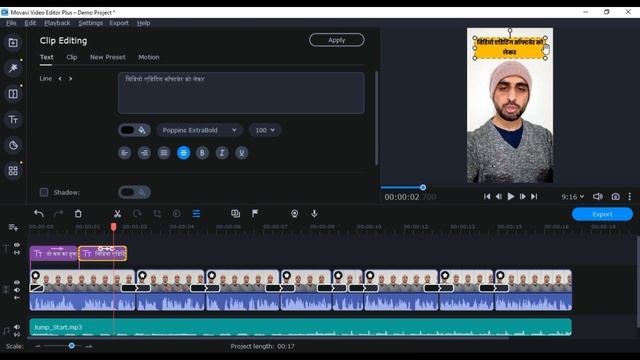Enable the Shadow checkbox
640x360 pixels.
tap(44, 192)
